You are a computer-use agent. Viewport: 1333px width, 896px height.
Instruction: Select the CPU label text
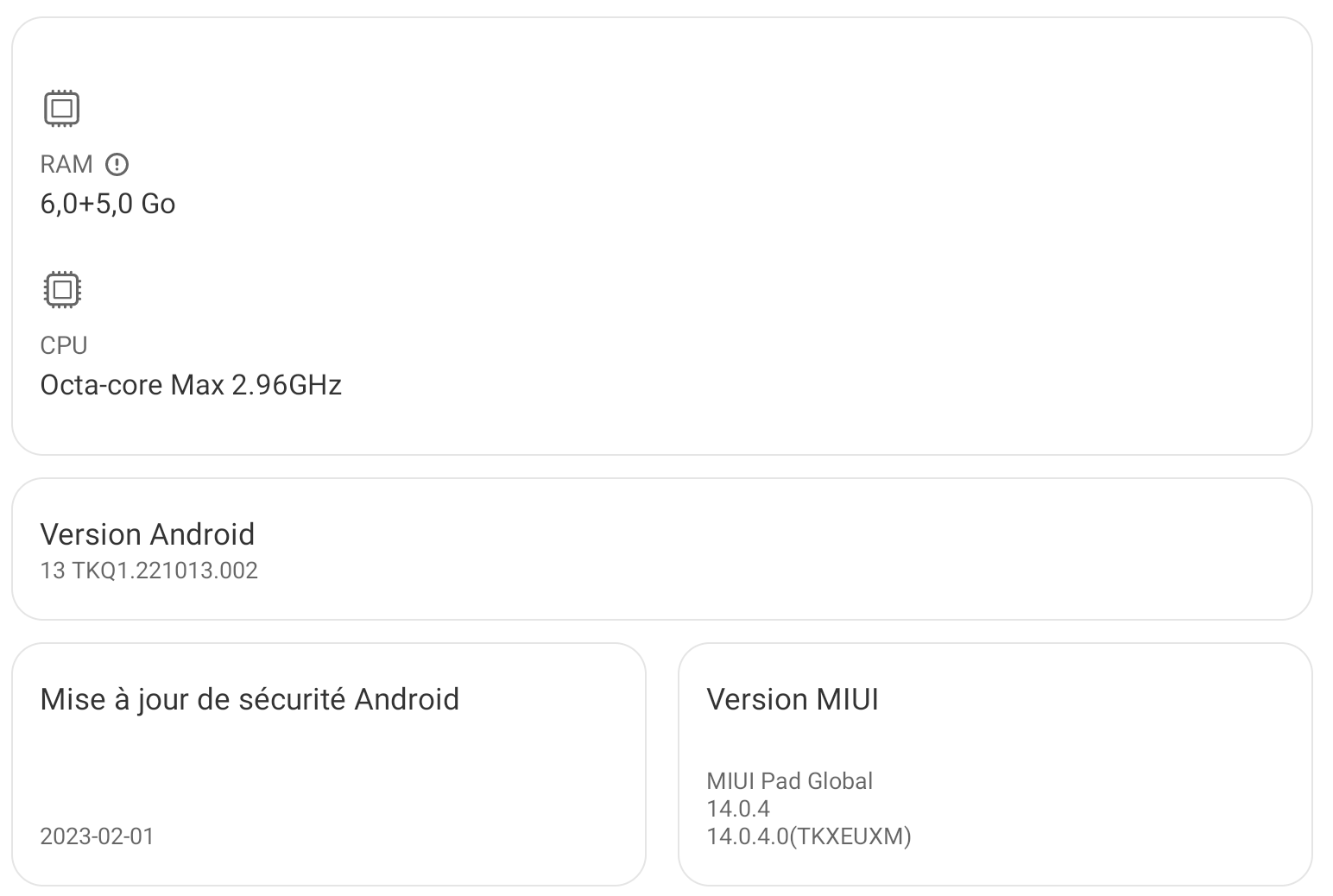click(64, 345)
